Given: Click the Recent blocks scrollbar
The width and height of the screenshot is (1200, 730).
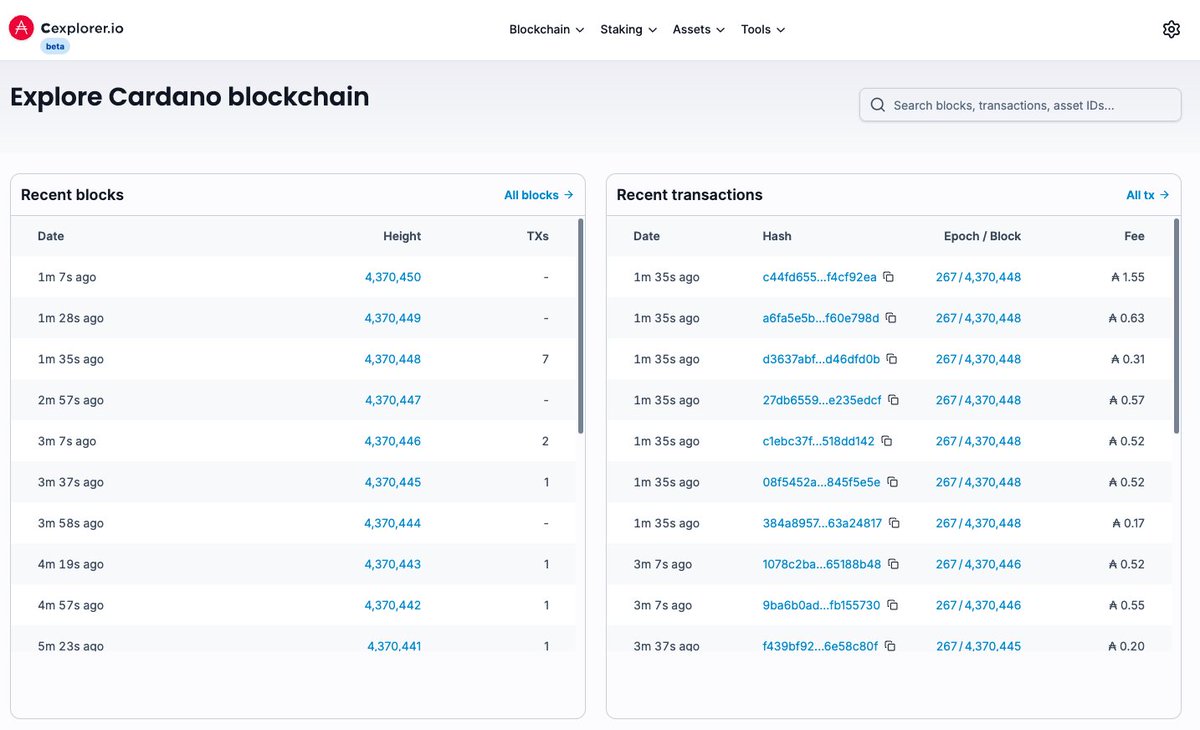Looking at the screenshot, I should click(580, 326).
